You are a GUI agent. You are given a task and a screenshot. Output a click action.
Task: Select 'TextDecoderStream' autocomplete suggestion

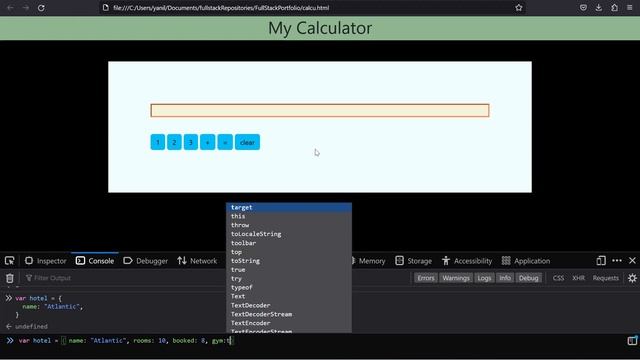[289, 314]
